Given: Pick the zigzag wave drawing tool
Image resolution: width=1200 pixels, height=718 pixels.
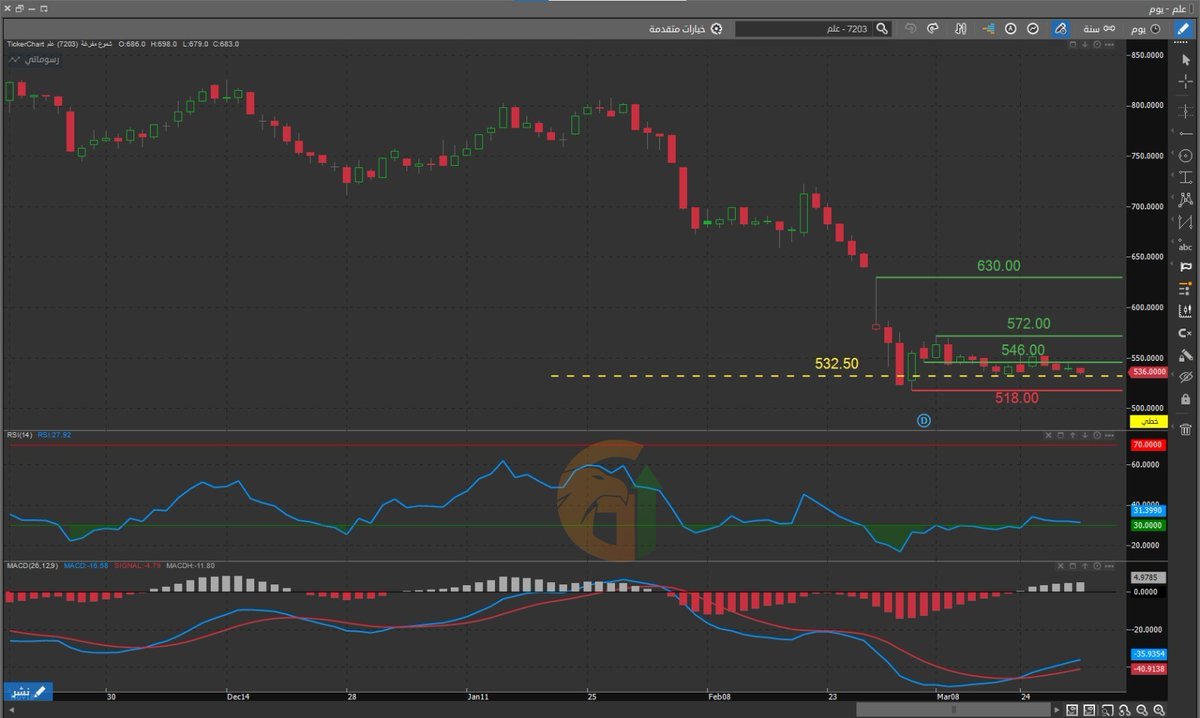Looking at the screenshot, I should click(1185, 222).
